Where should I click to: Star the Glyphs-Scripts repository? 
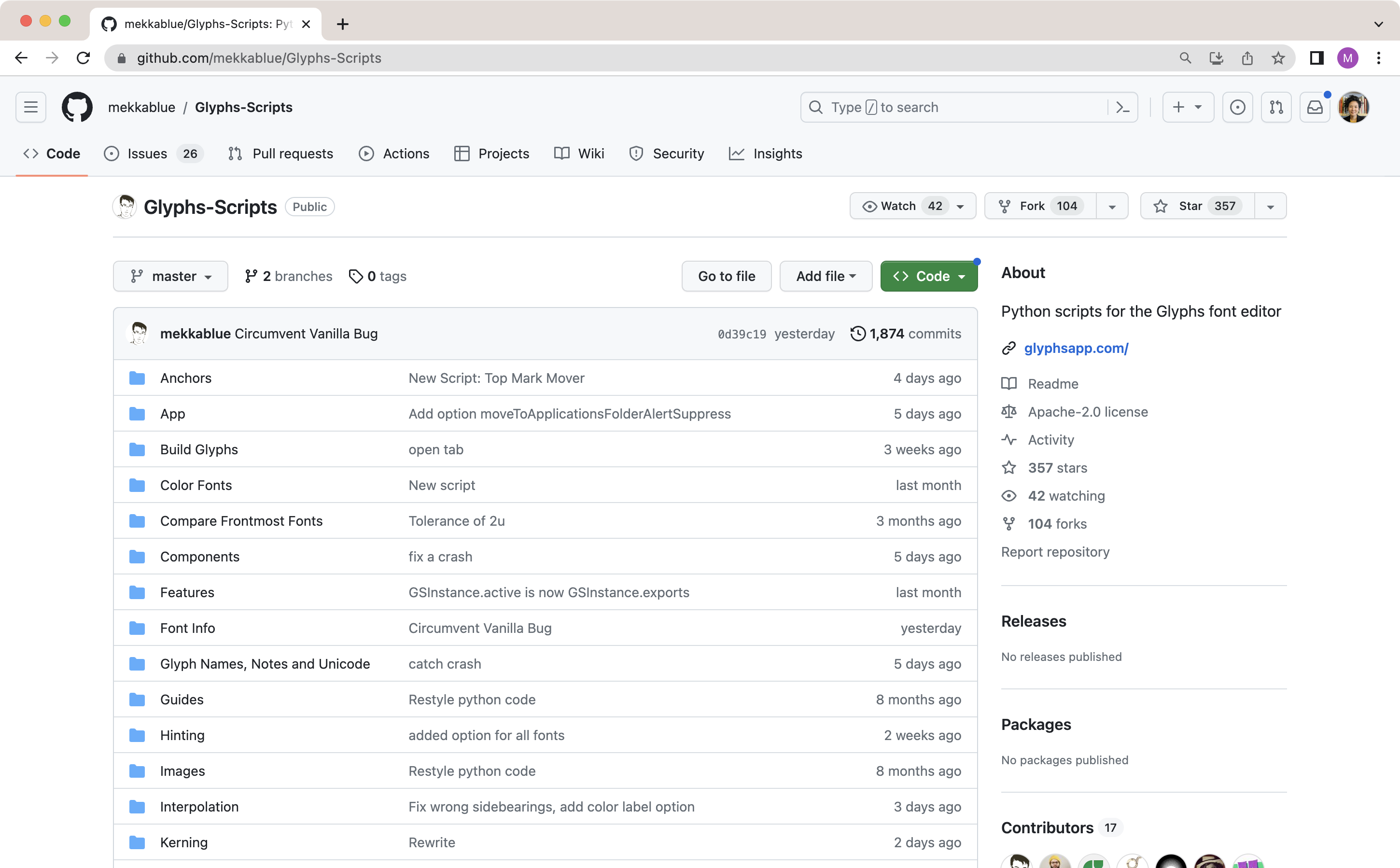(x=1197, y=206)
